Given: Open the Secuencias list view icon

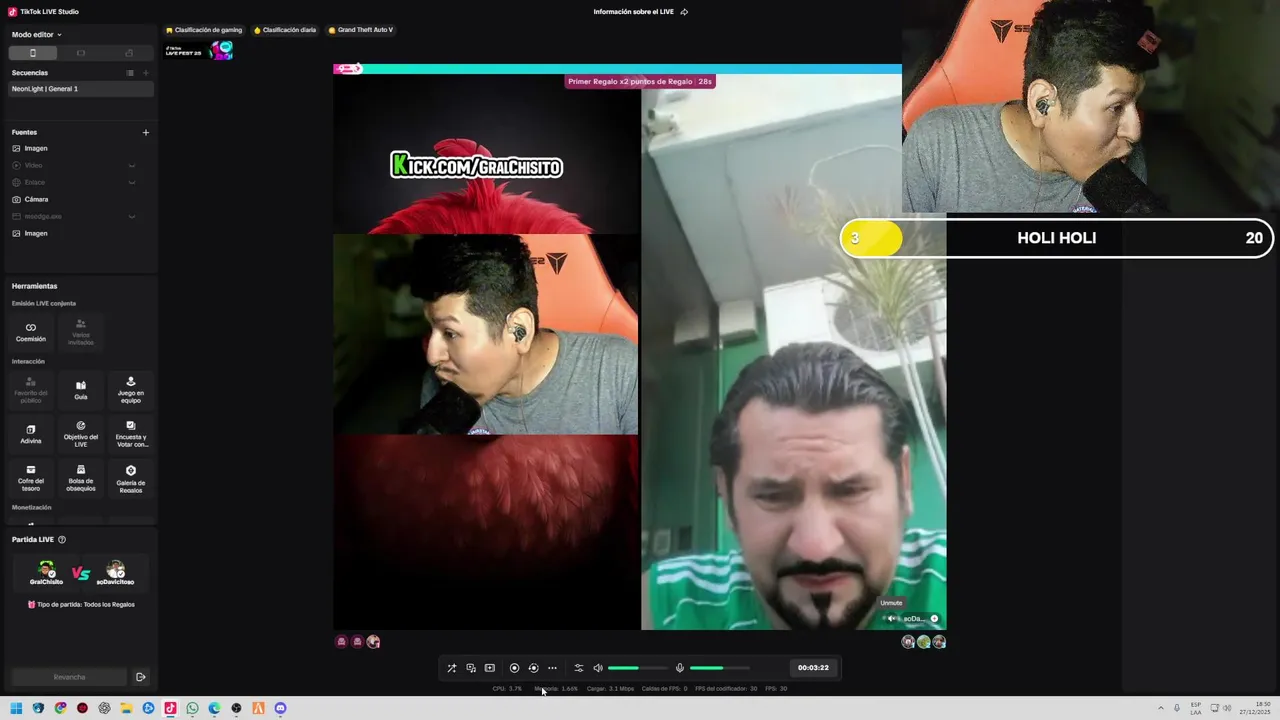Looking at the screenshot, I should tap(130, 73).
